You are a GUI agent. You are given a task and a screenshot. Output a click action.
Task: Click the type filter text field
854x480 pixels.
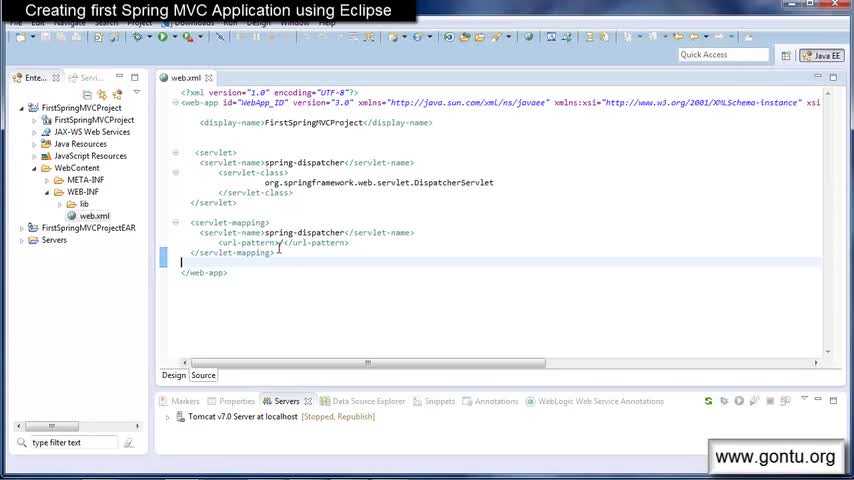point(73,443)
